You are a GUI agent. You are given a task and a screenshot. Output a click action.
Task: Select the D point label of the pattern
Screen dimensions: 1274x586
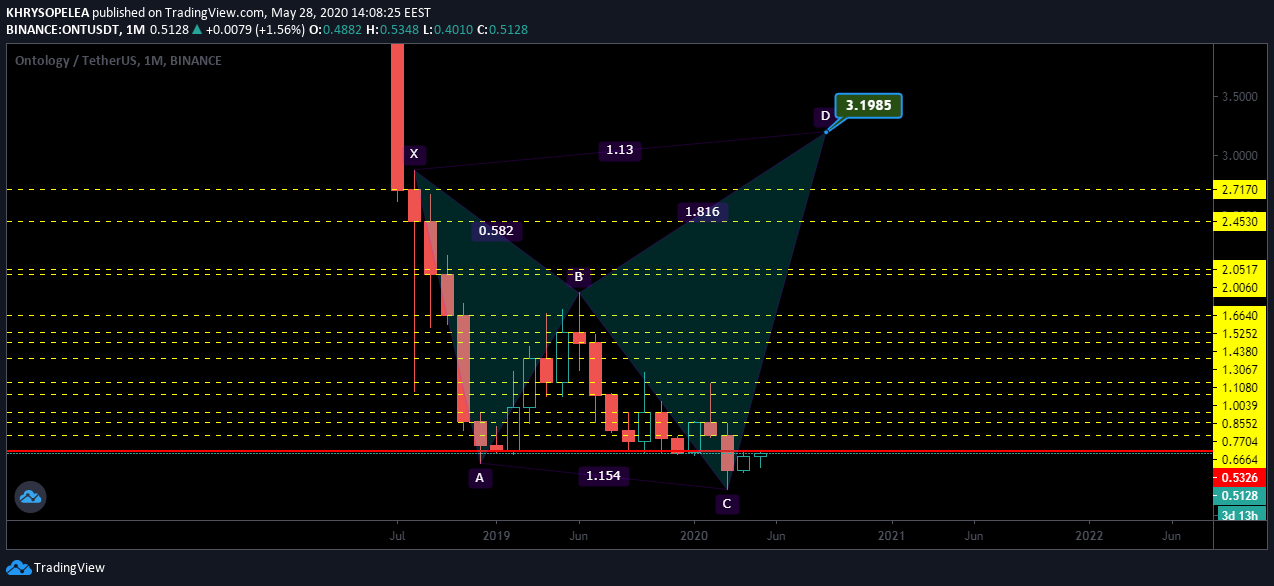[x=825, y=116]
